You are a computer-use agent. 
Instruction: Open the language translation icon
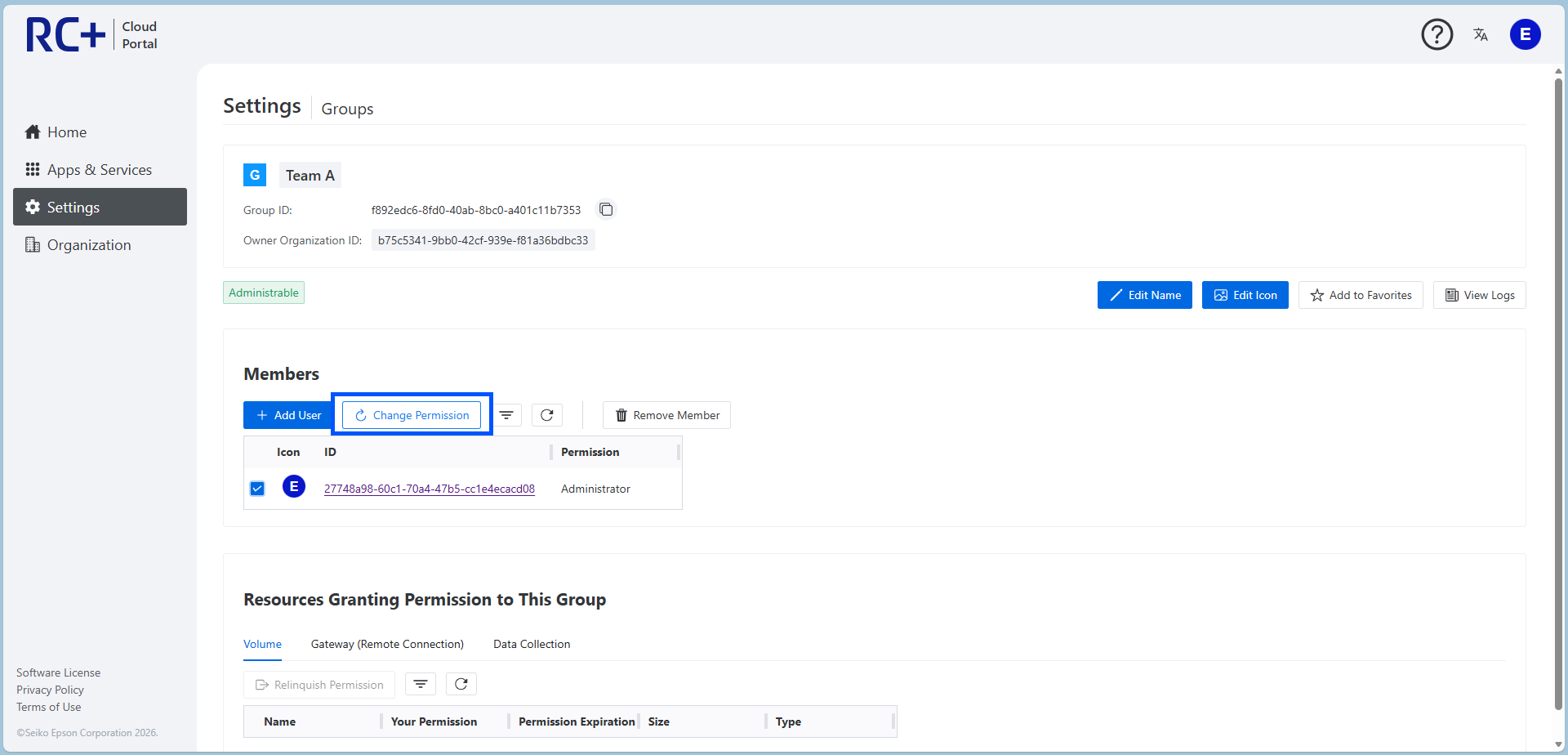click(x=1481, y=34)
